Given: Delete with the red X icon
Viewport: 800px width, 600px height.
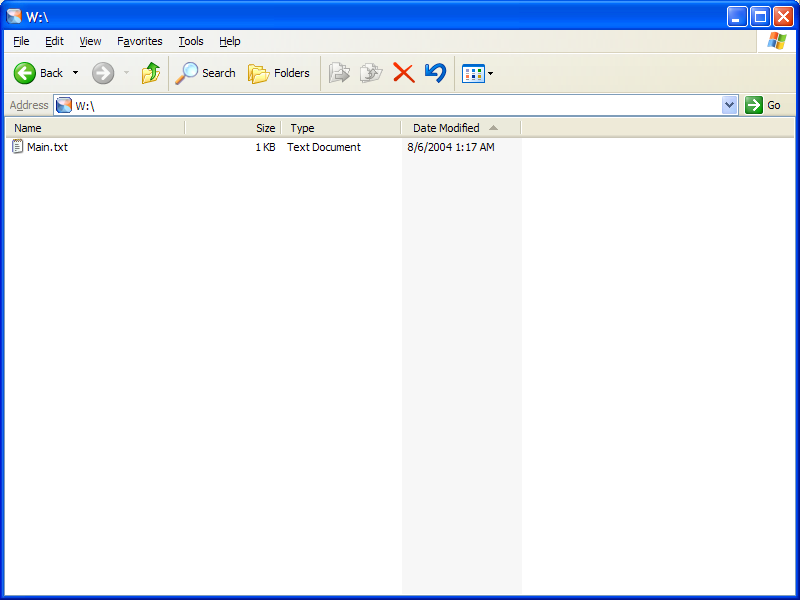Looking at the screenshot, I should tap(404, 73).
